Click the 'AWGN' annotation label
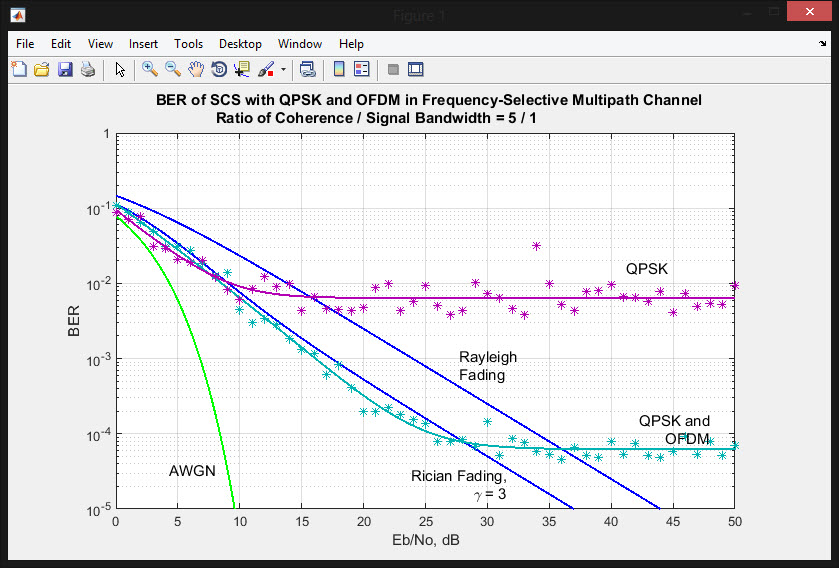839x568 pixels. [192, 471]
